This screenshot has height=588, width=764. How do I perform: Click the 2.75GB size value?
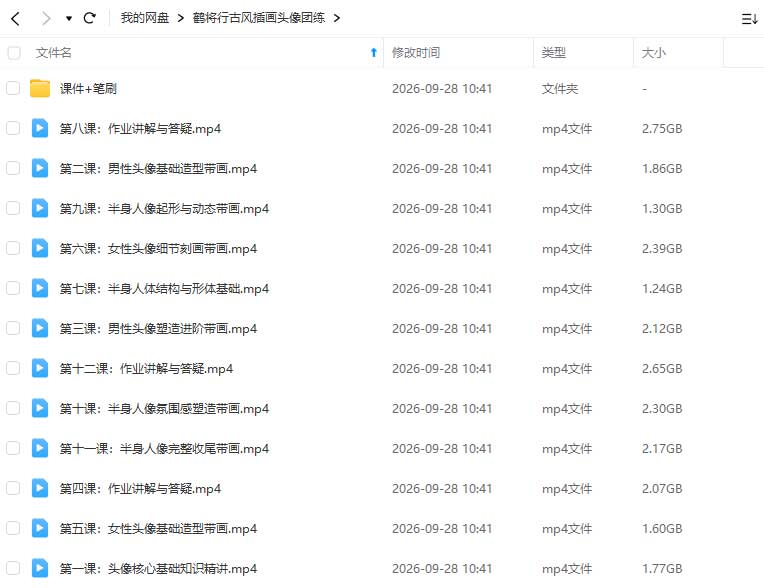point(662,129)
